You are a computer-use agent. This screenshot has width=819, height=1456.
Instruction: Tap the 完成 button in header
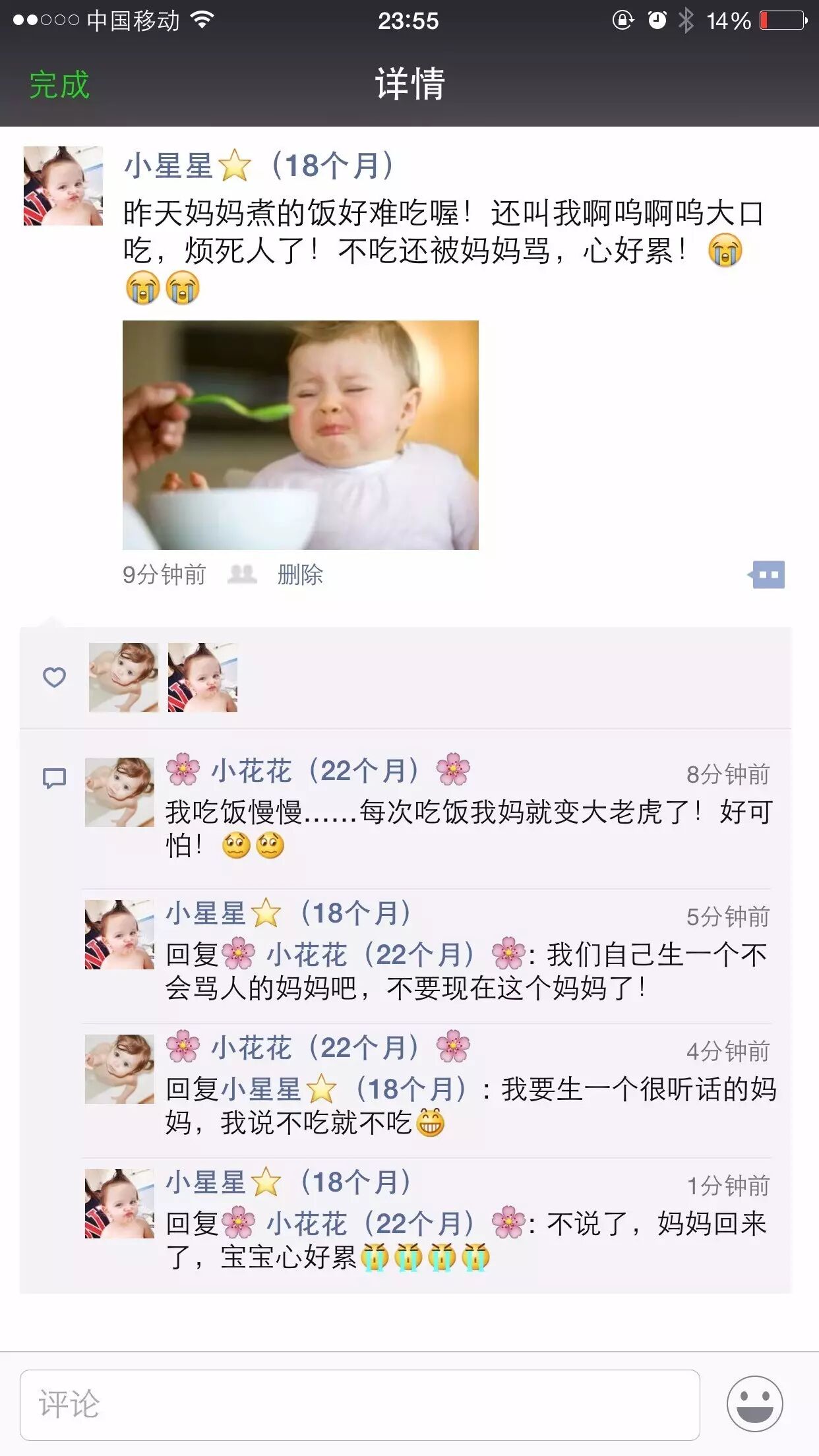[59, 85]
